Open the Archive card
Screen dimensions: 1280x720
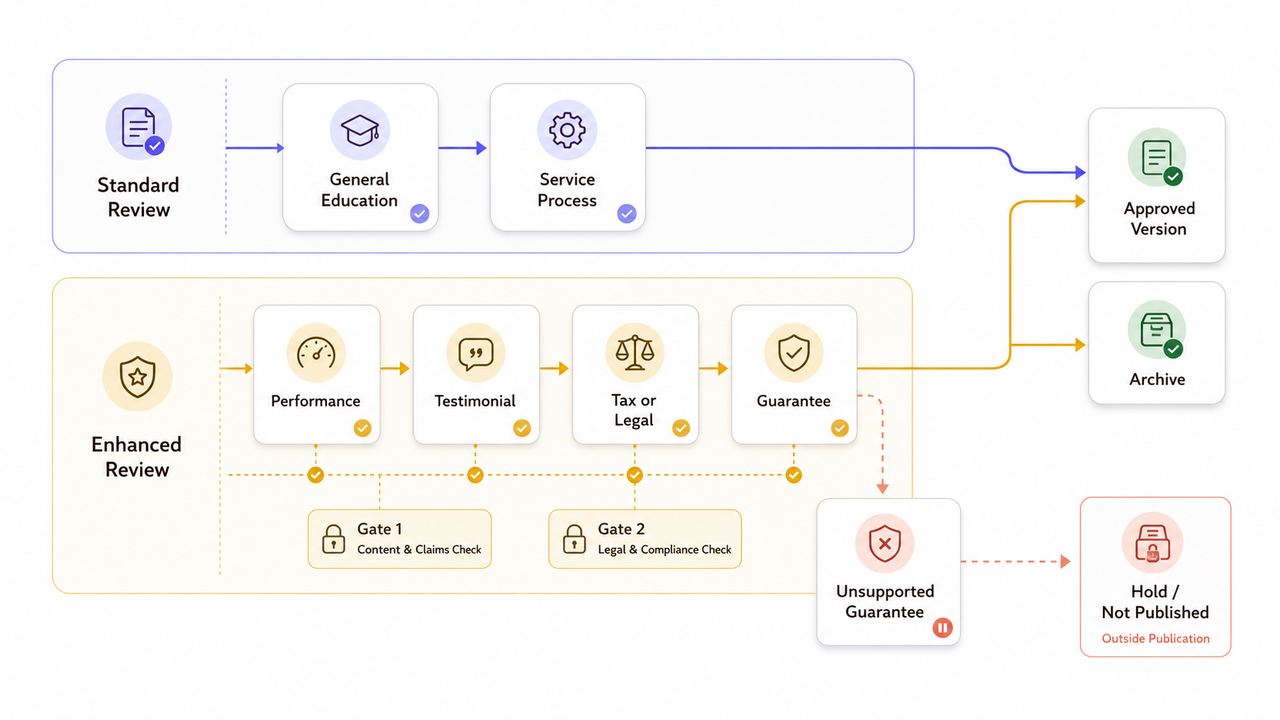(1157, 343)
